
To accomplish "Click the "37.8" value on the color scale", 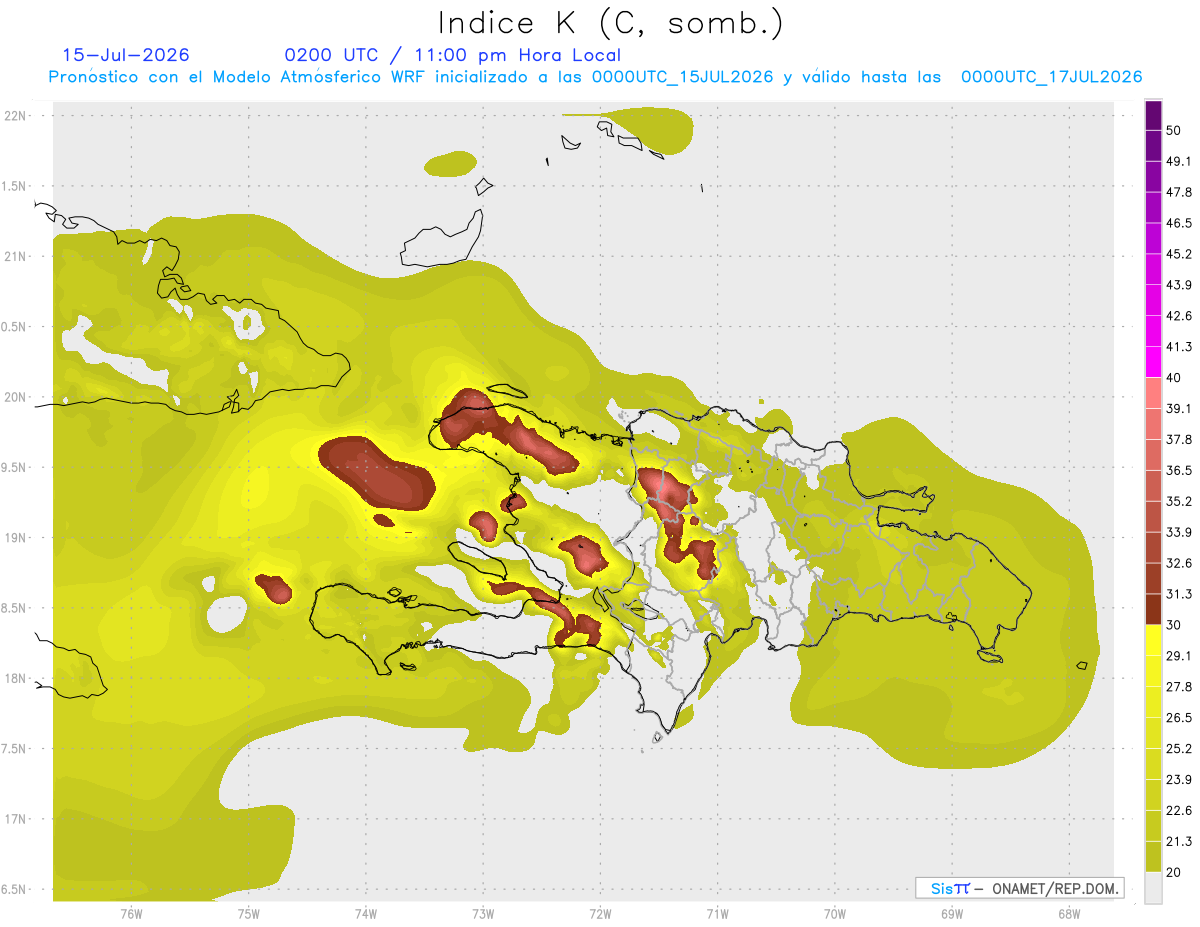I will pos(1178,440).
